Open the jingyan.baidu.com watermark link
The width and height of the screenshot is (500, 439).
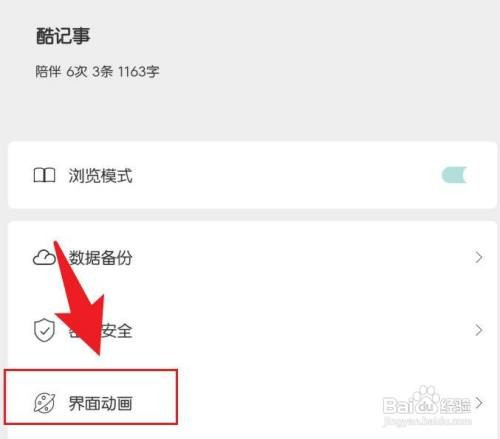[427, 421]
